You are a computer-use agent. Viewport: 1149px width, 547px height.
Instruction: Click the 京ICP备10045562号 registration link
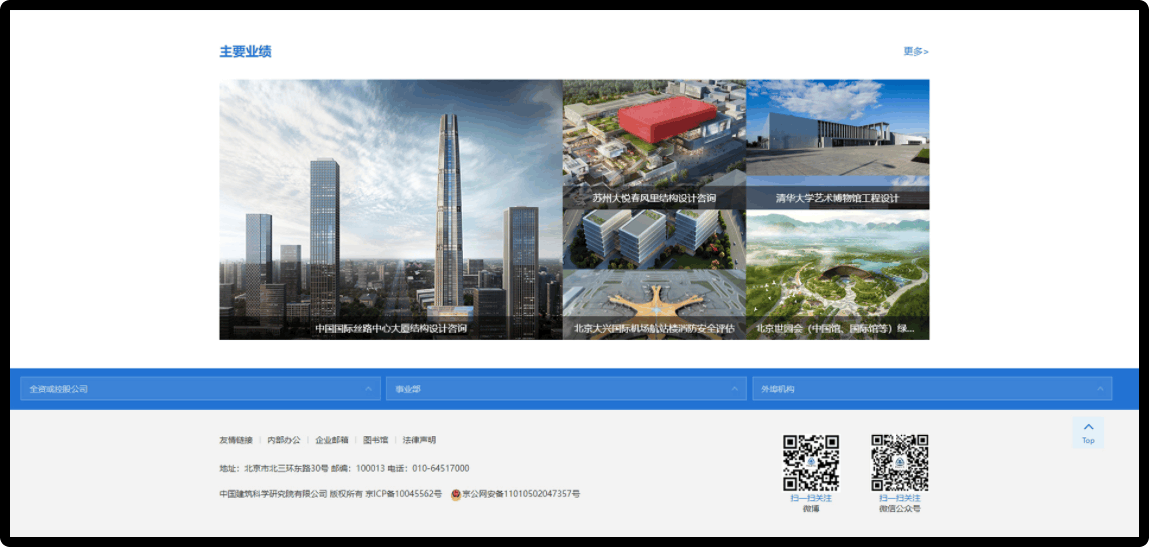(403, 494)
